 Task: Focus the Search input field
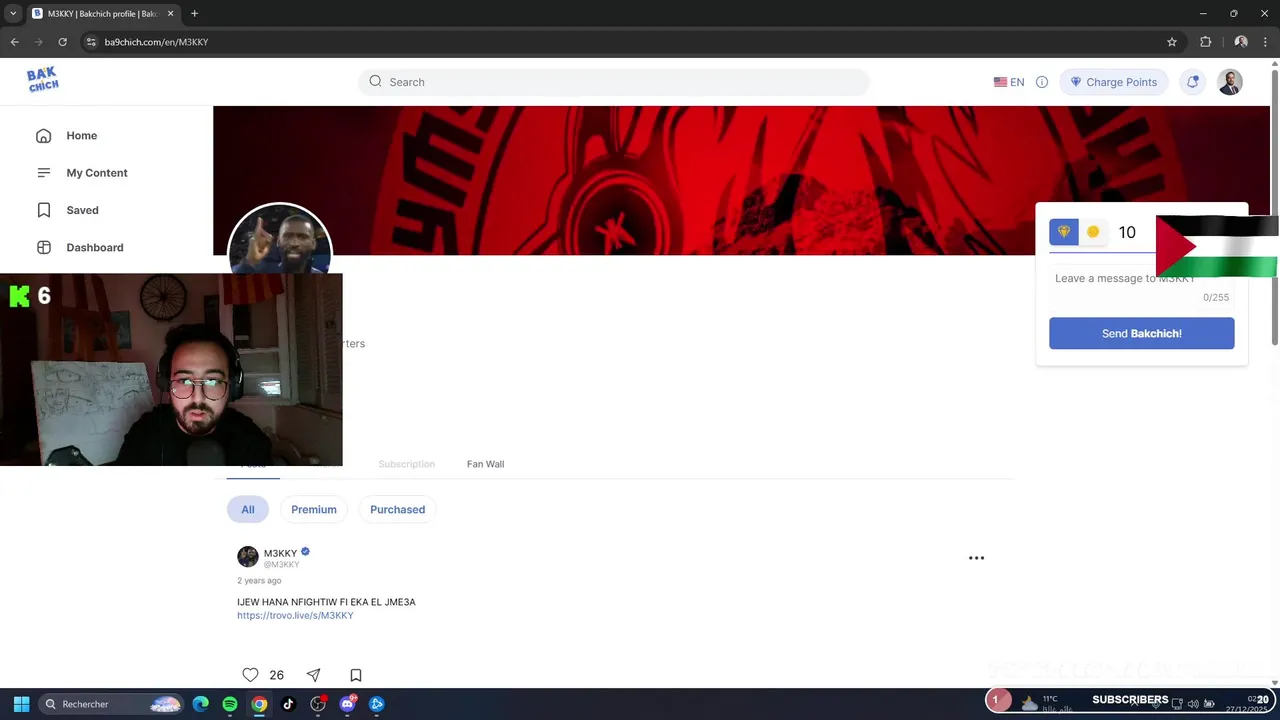click(614, 82)
